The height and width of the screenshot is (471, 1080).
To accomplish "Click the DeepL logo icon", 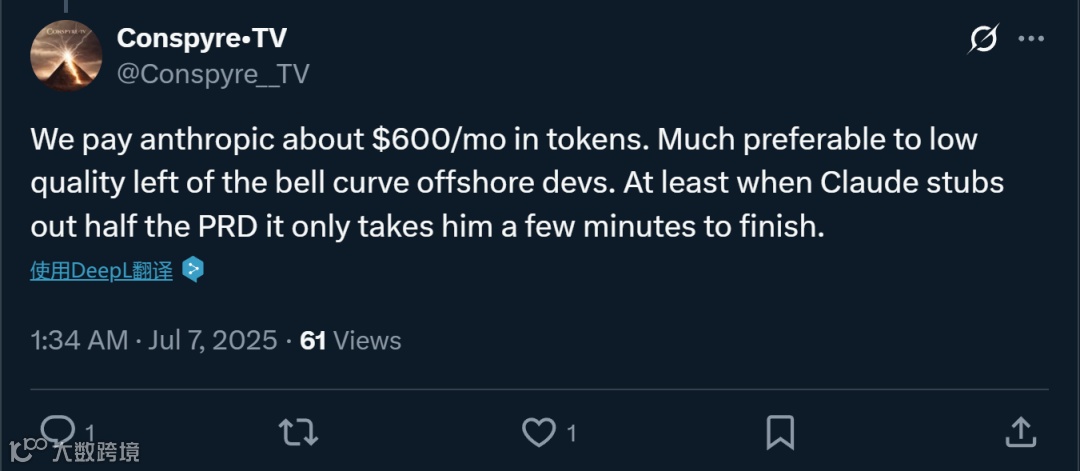I will point(193,270).
